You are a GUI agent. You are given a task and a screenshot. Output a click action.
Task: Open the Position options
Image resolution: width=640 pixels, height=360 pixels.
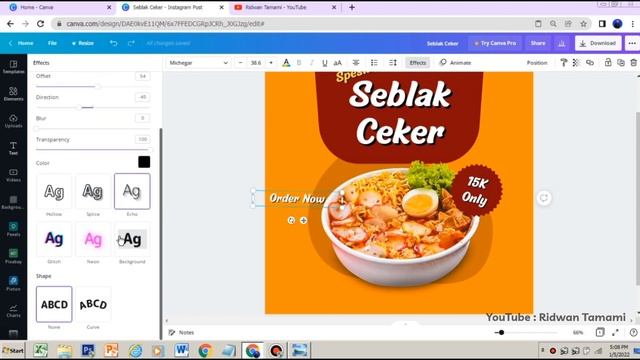tap(537, 62)
